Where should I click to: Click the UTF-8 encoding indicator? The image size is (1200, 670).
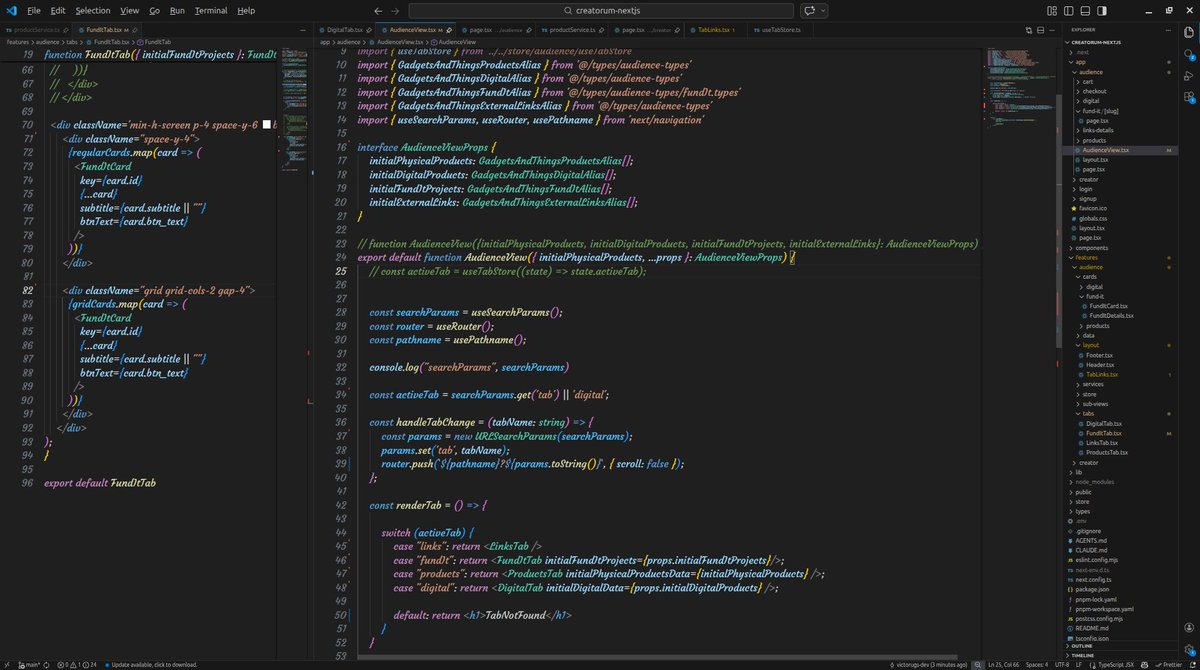(1062, 664)
